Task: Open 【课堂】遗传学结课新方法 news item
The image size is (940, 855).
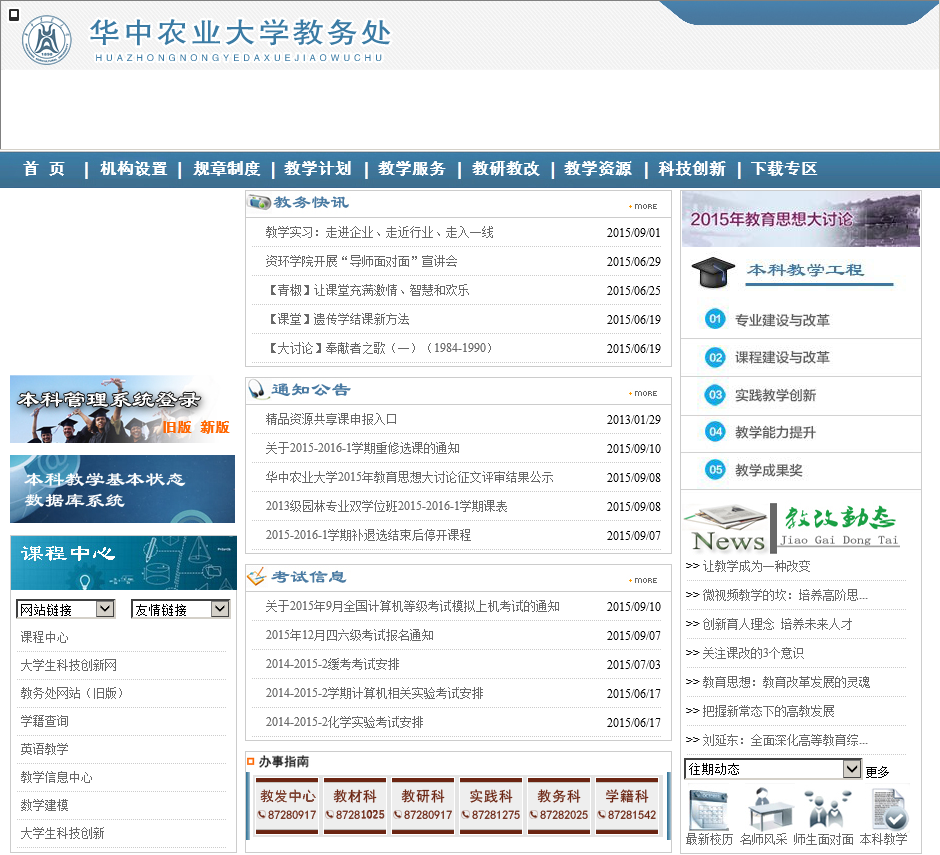Action: coord(338,319)
